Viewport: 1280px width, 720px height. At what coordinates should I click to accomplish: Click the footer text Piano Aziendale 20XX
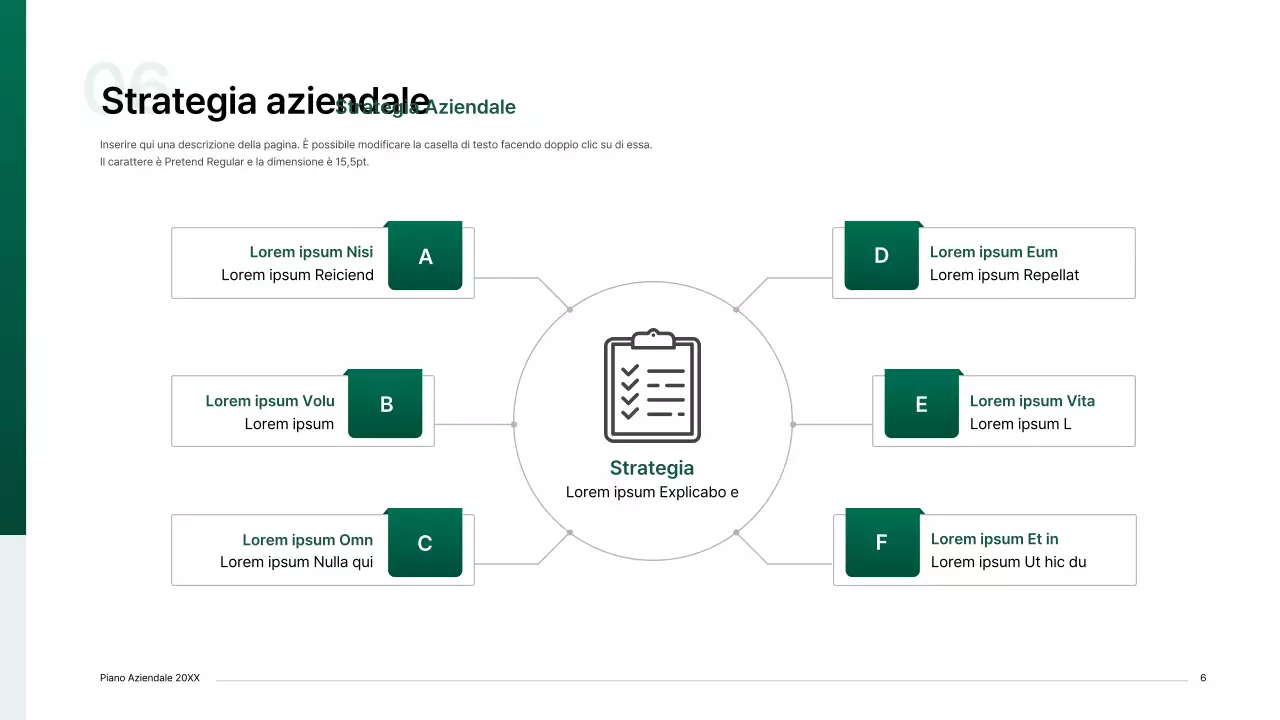149,677
